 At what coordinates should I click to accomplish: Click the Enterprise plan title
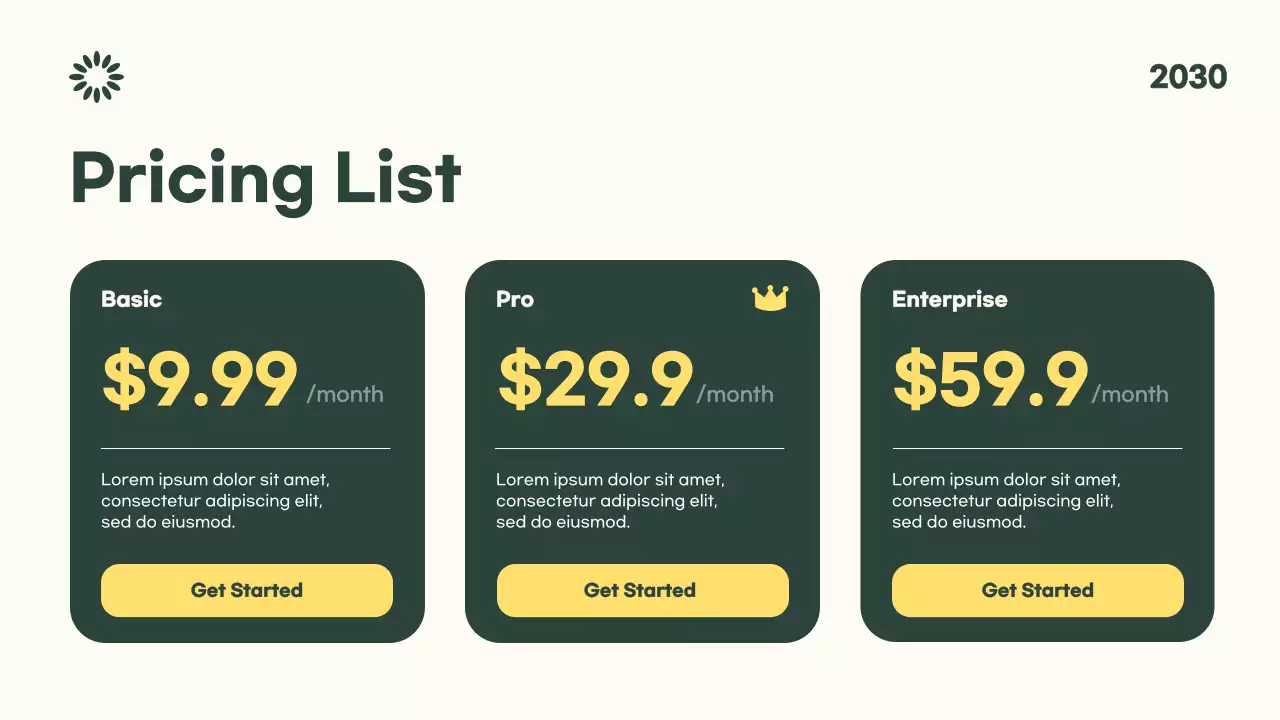(949, 299)
